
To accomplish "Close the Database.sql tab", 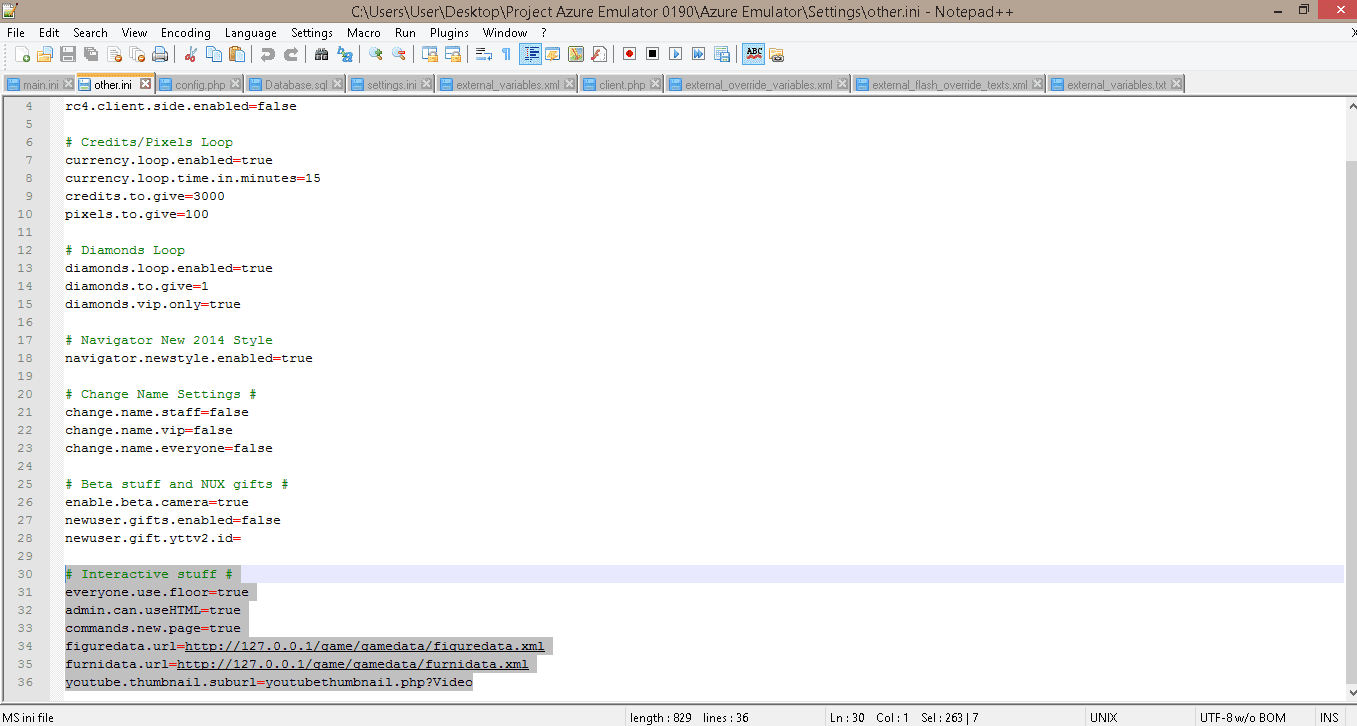I will click(x=337, y=84).
